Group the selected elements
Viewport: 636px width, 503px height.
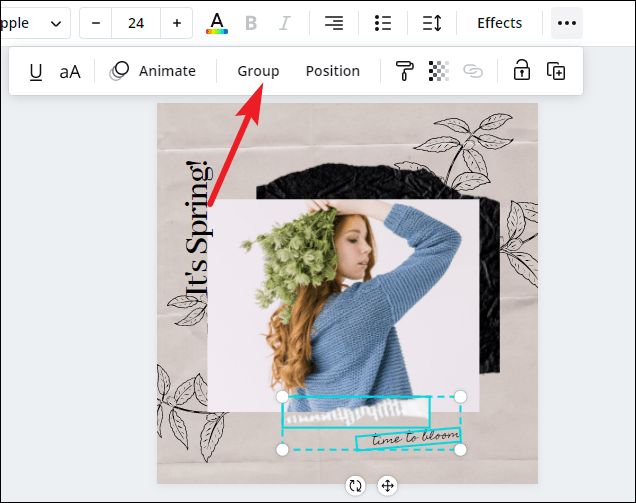(x=258, y=71)
